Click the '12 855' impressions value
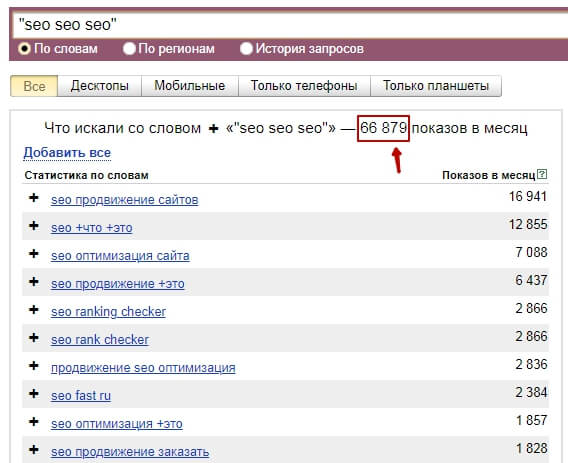Image resolution: width=568 pixels, height=463 pixels. click(528, 224)
